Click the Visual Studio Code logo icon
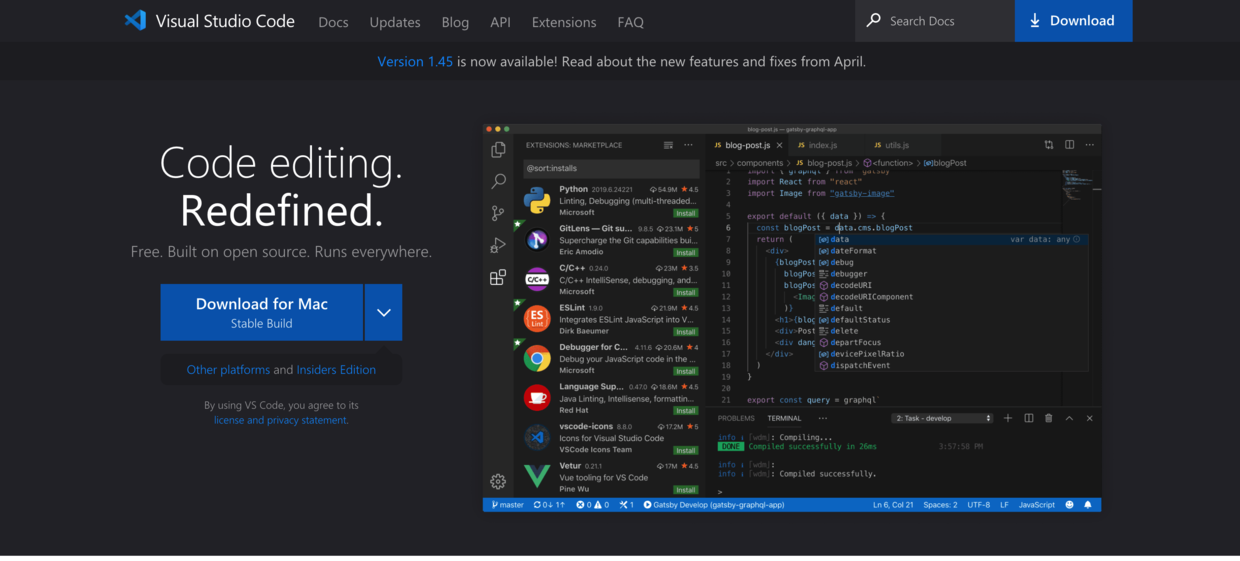This screenshot has height=561, width=1240. [x=135, y=20]
